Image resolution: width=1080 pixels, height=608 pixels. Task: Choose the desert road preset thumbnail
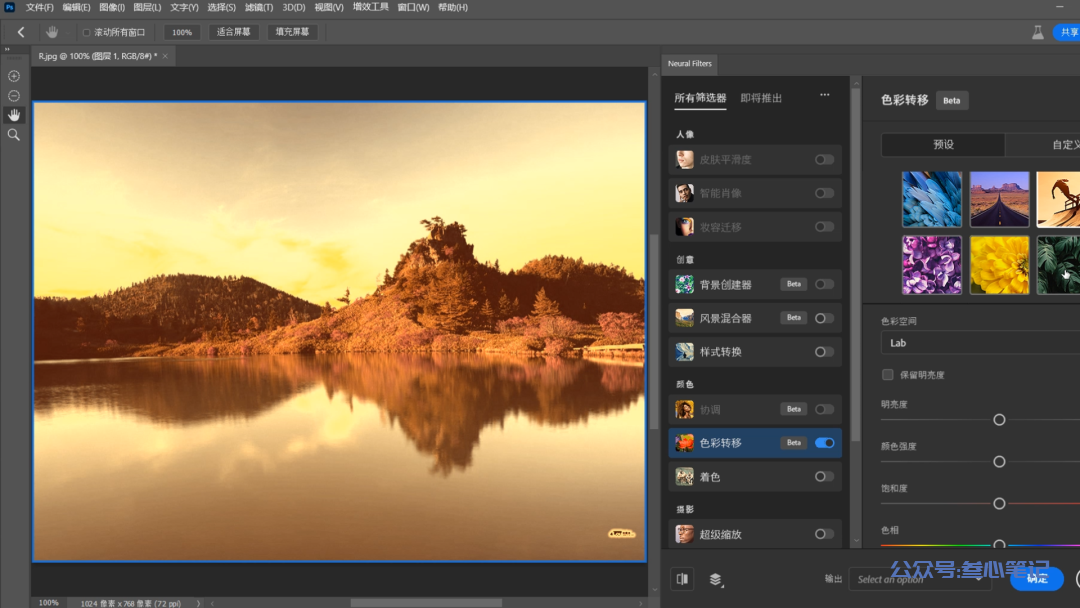pos(999,199)
